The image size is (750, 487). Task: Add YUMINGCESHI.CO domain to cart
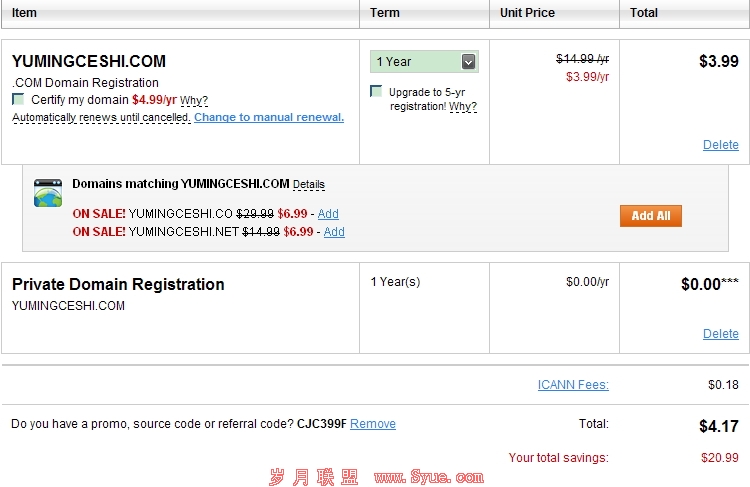(328, 214)
